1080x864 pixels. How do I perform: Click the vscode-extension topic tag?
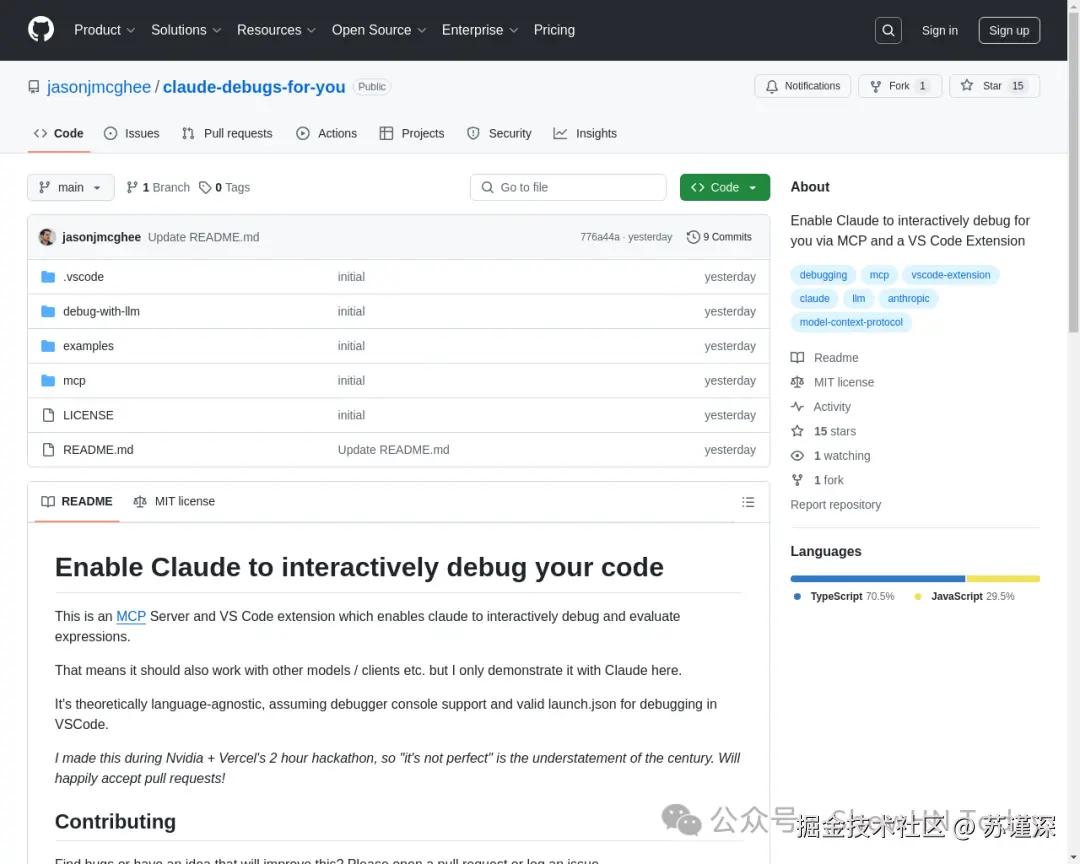click(x=951, y=275)
